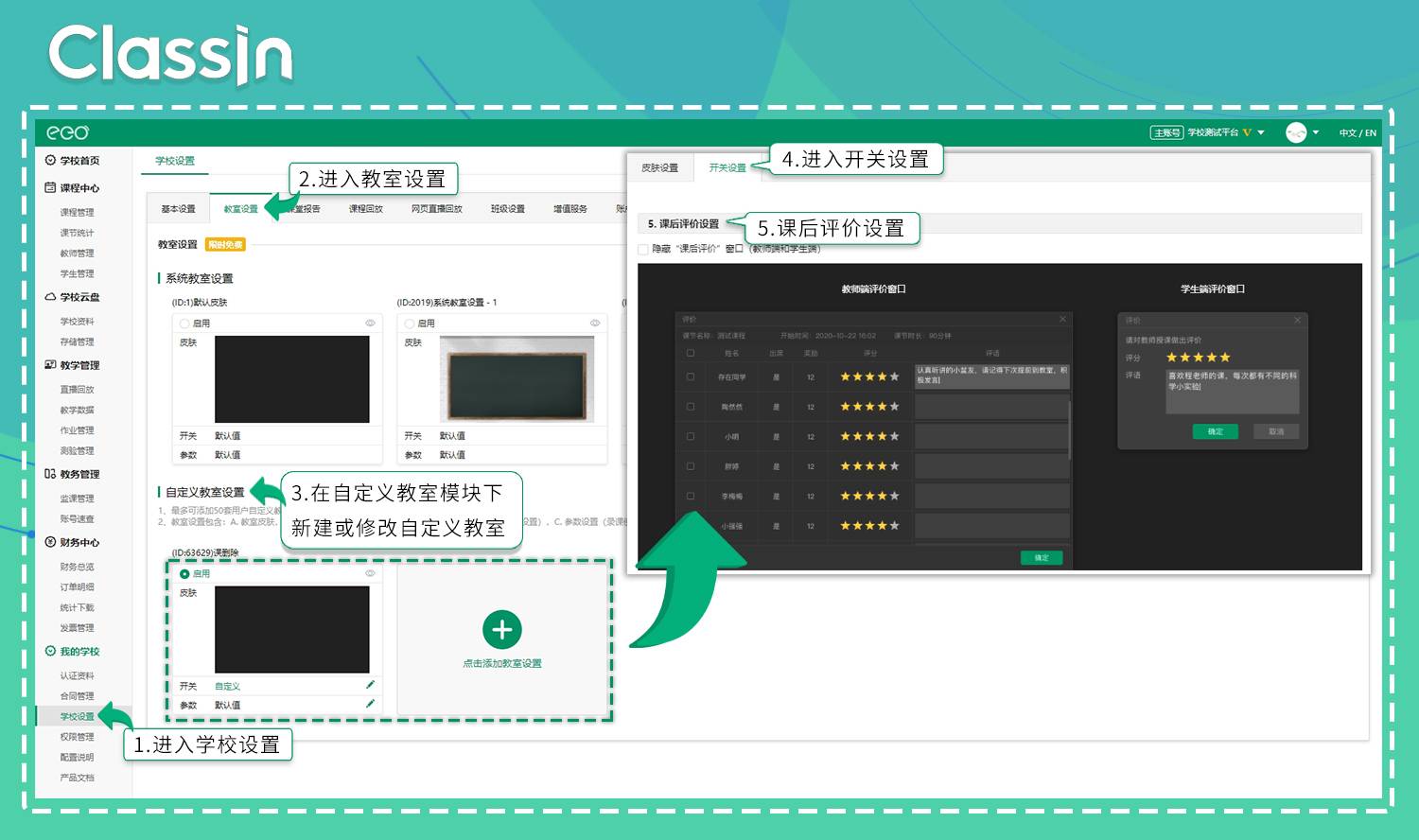Open the 增值服务 tab
This screenshot has height=840, width=1419.
click(x=569, y=208)
